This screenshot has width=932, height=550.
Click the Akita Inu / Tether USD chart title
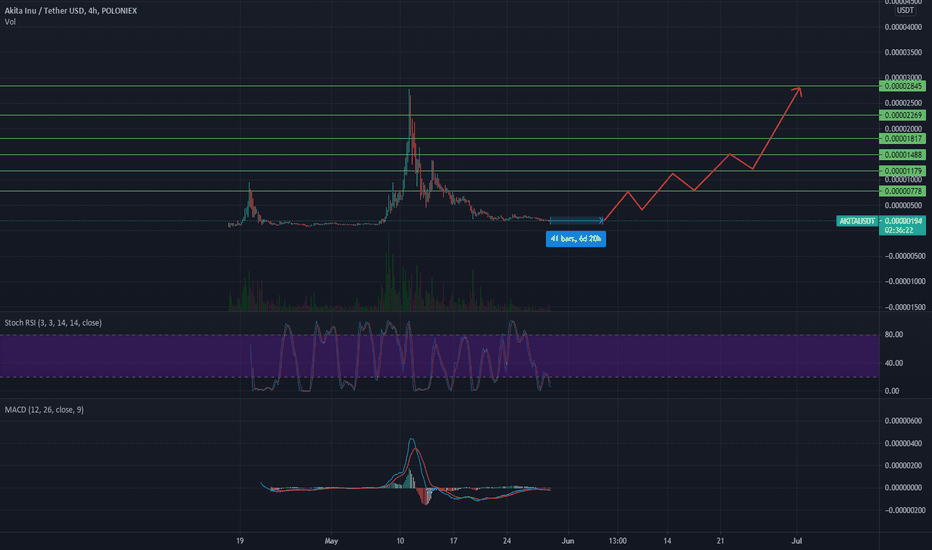(71, 11)
